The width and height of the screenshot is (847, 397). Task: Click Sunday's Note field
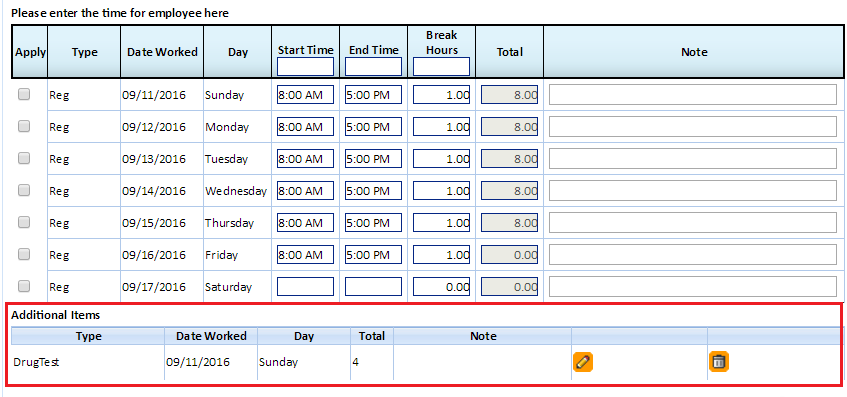click(x=693, y=95)
